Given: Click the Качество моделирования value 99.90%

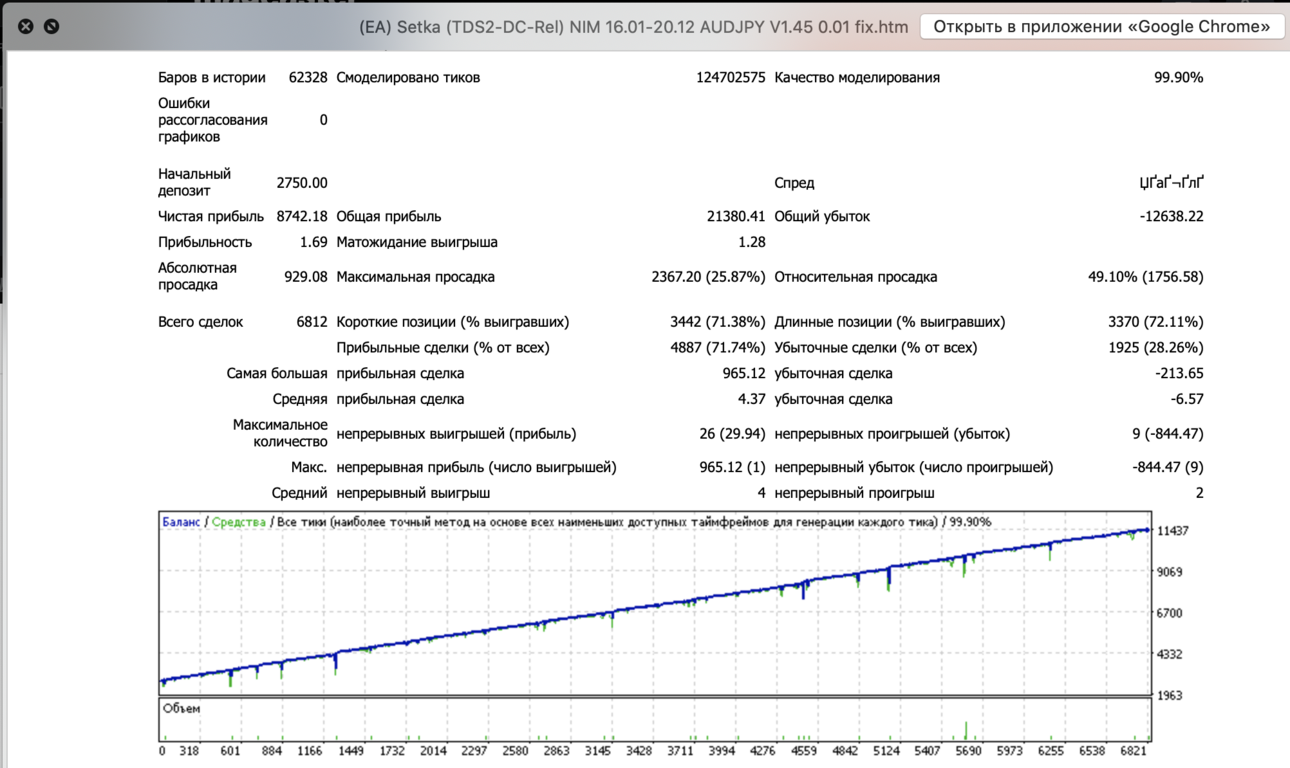Looking at the screenshot, I should tap(1178, 77).
